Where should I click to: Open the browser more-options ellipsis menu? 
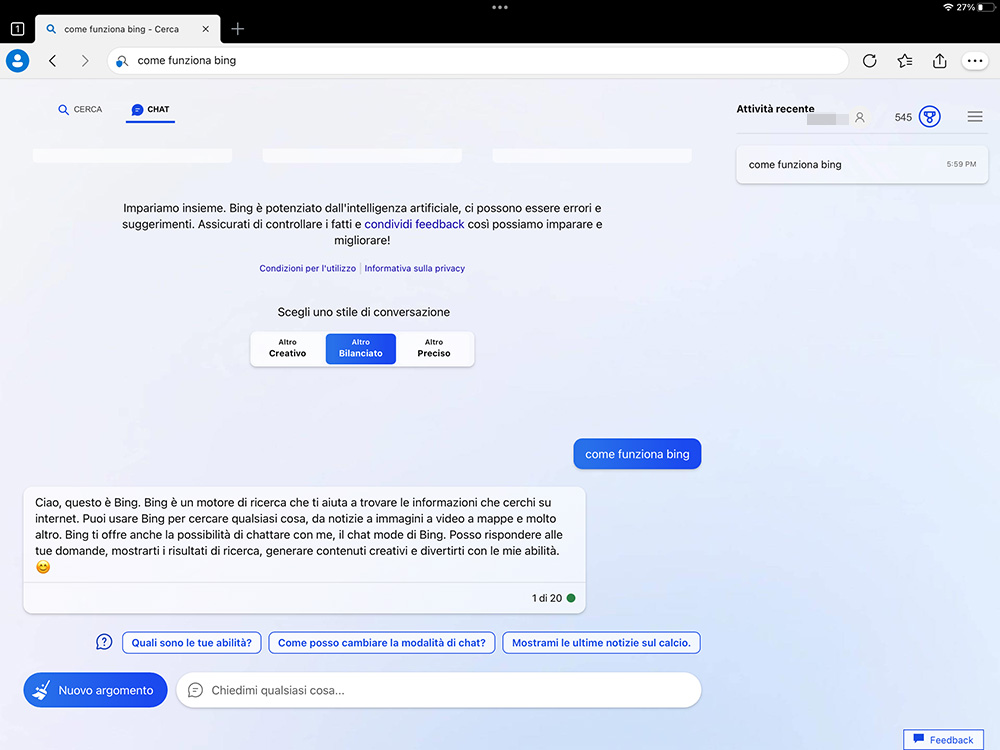tap(975, 61)
